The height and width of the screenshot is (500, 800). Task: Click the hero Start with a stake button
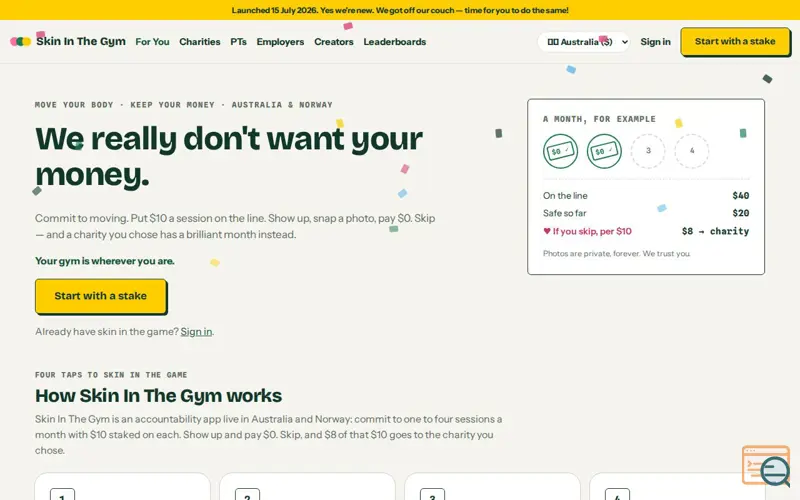point(101,296)
